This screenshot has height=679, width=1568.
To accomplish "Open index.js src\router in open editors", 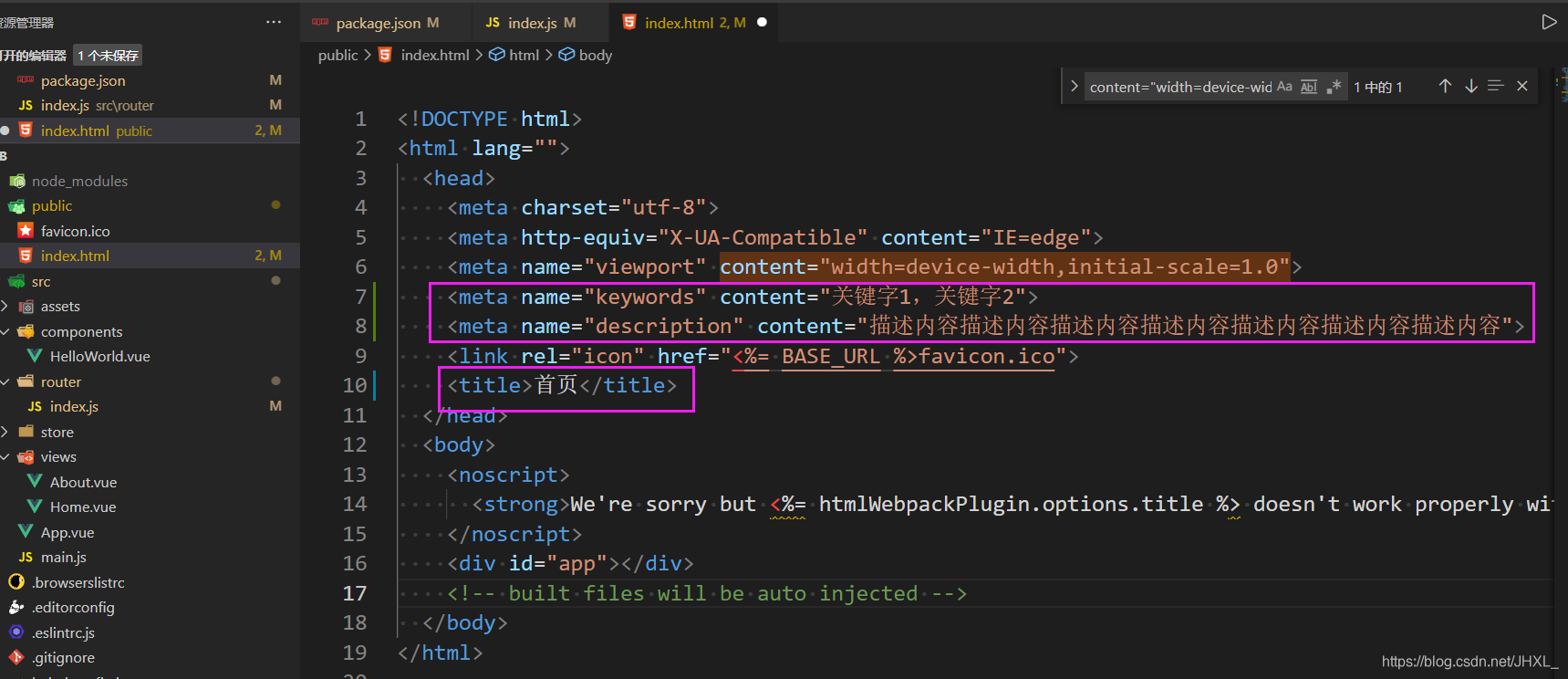I will point(150,105).
